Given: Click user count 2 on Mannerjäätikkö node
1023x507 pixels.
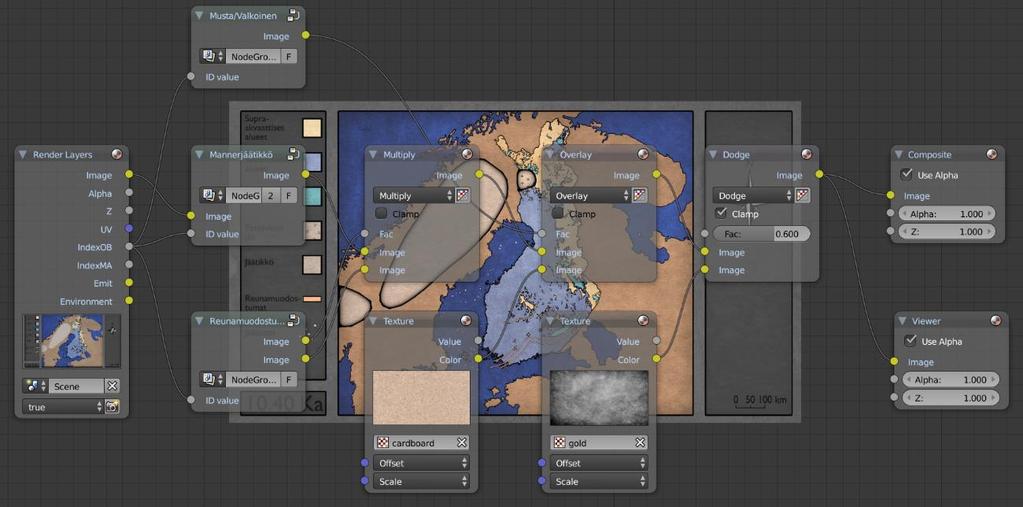Looking at the screenshot, I should click(272, 196).
